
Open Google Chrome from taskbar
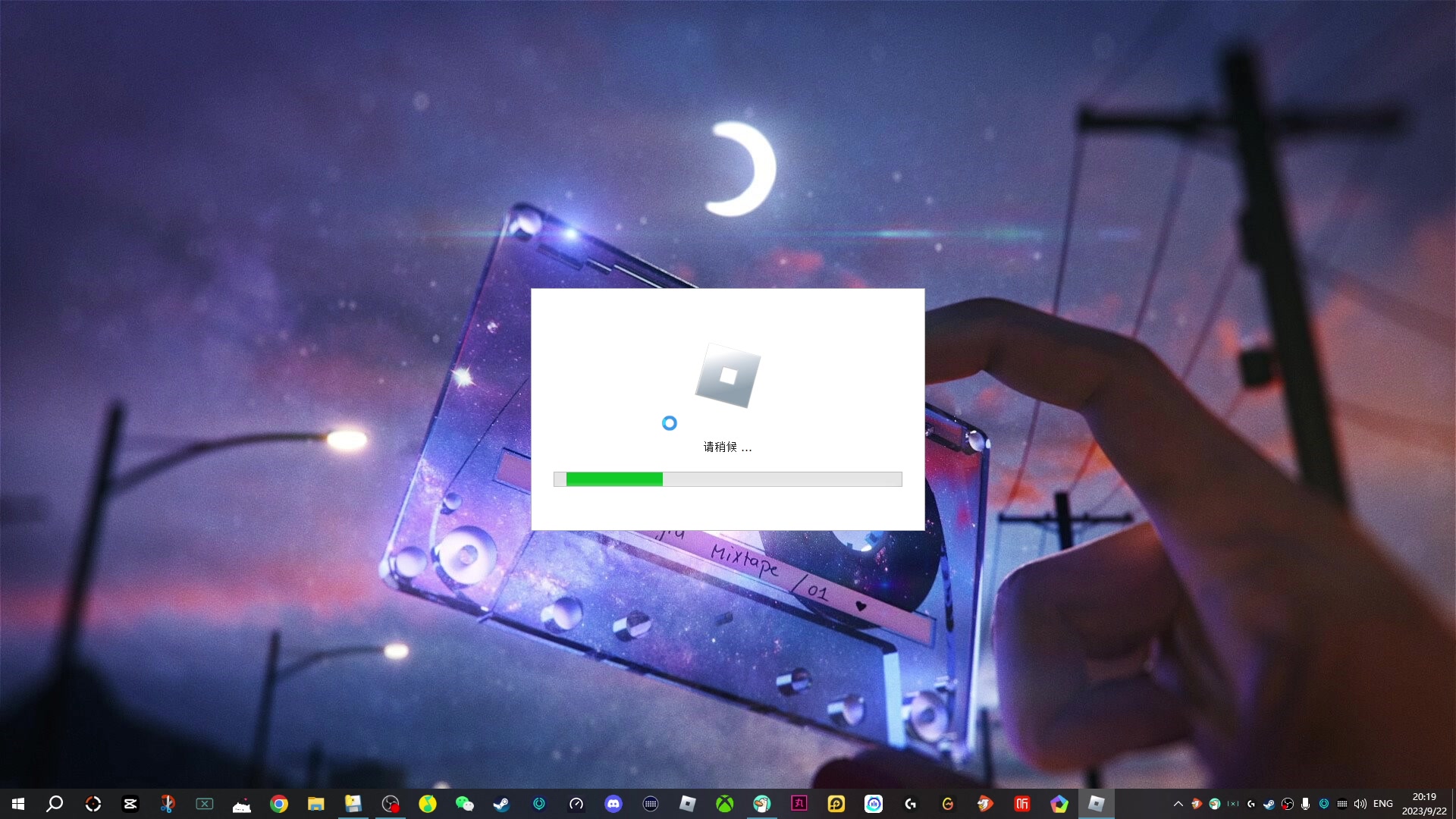pos(279,804)
